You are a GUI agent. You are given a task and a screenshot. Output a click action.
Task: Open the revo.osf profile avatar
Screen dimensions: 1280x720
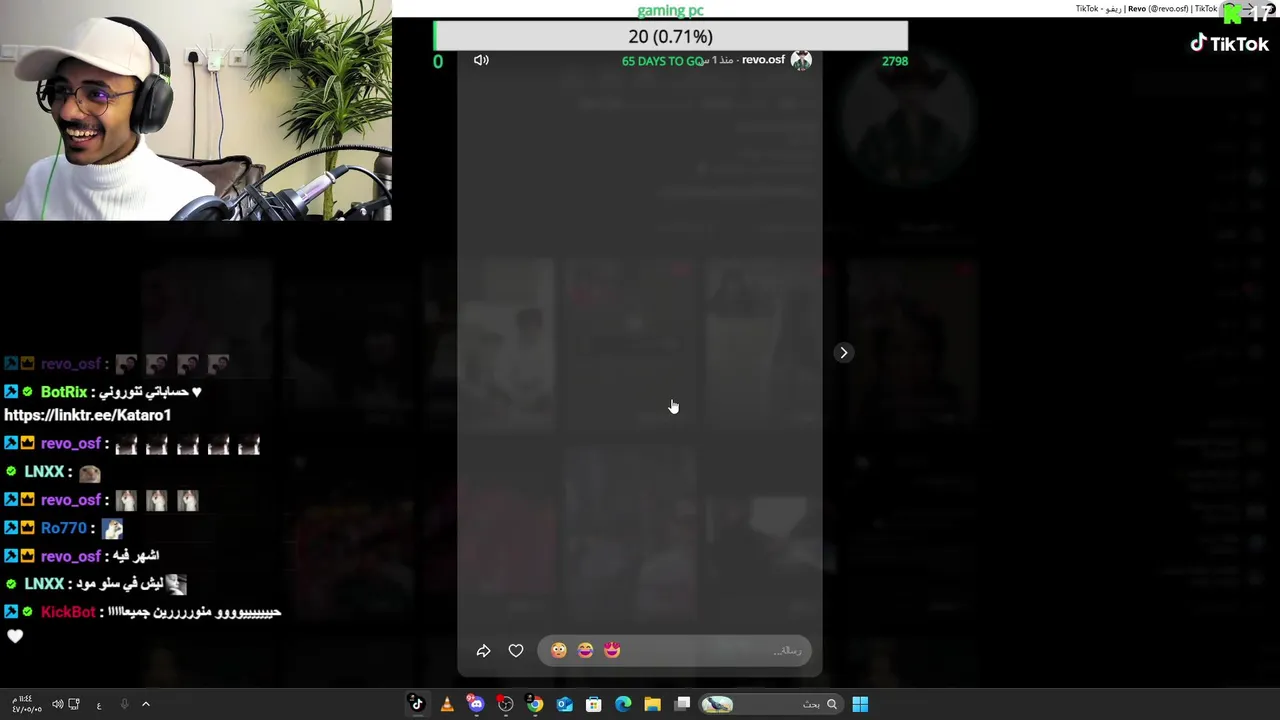click(x=801, y=60)
